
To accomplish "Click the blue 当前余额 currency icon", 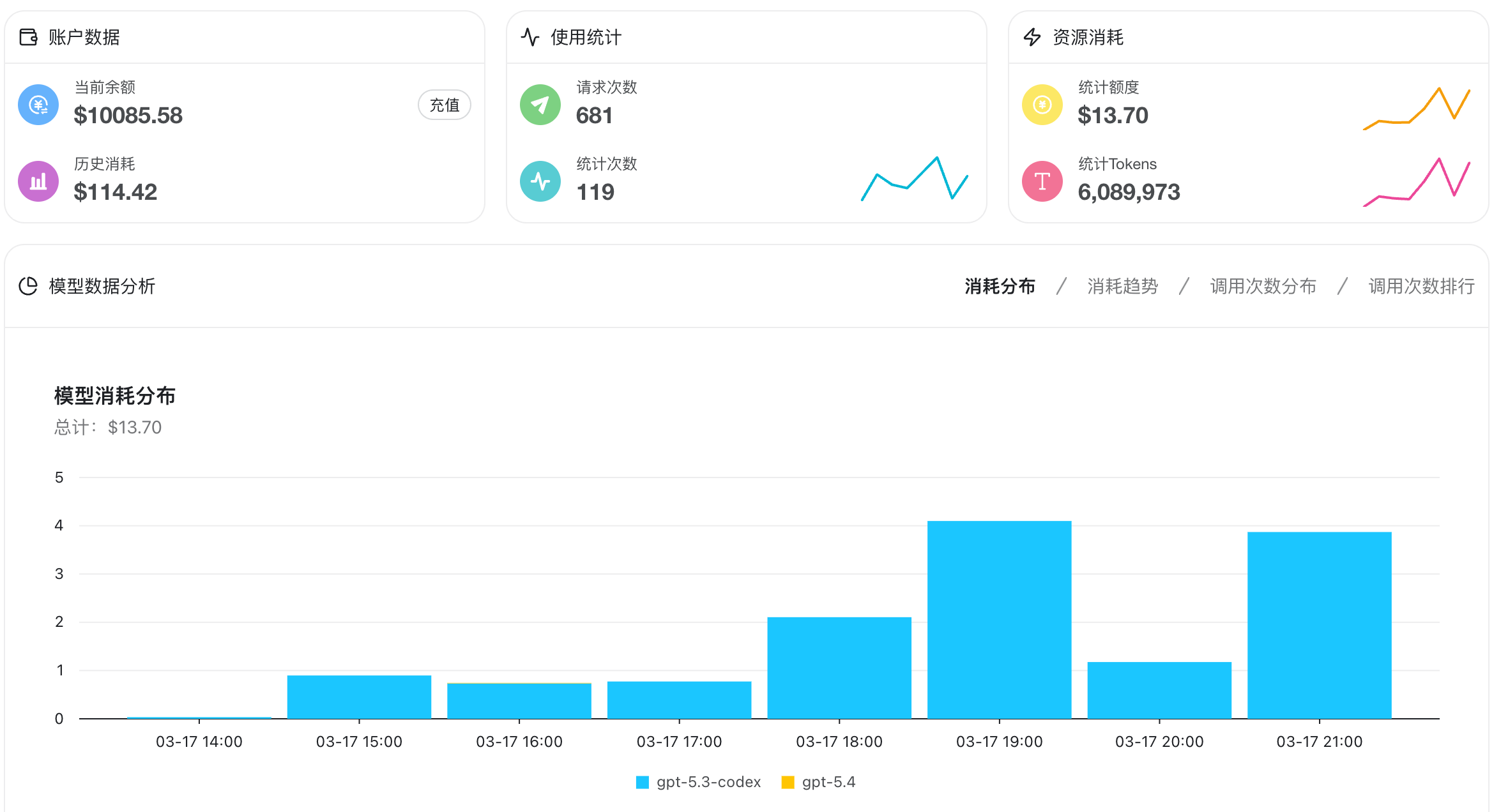I will coord(38,105).
